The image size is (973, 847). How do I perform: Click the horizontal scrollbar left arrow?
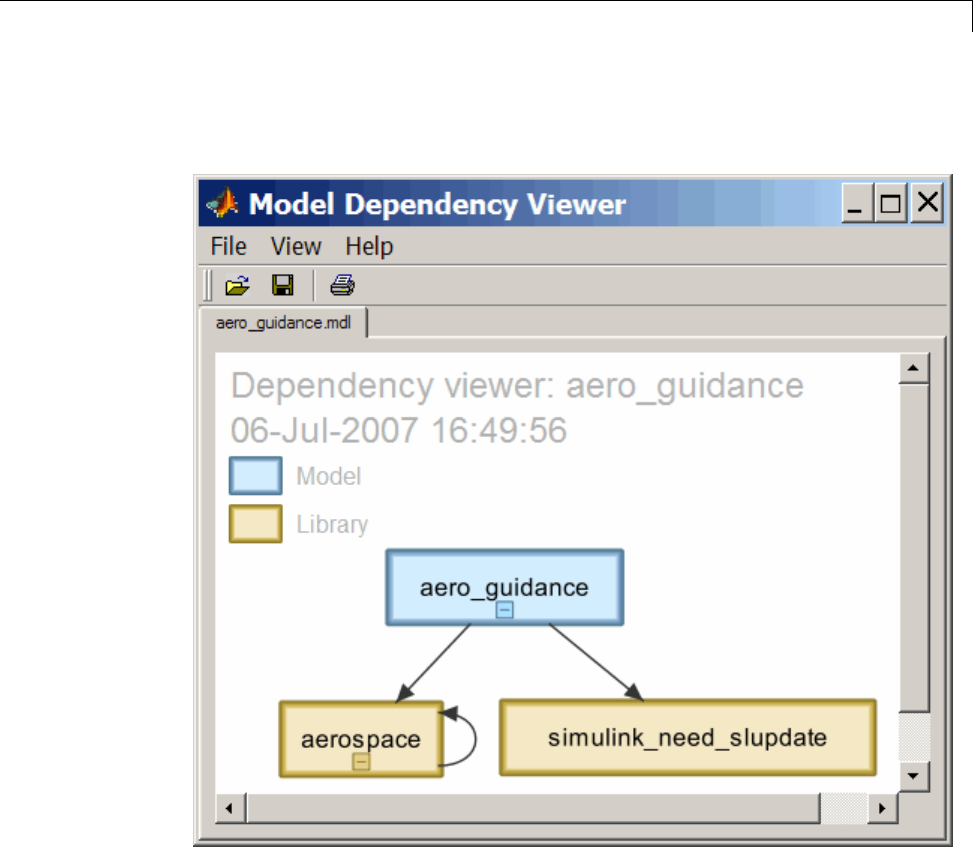[230, 808]
